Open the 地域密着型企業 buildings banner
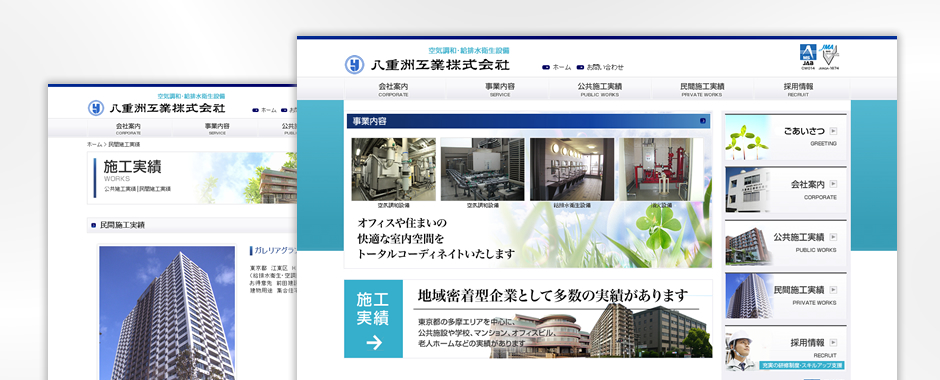 point(558,319)
